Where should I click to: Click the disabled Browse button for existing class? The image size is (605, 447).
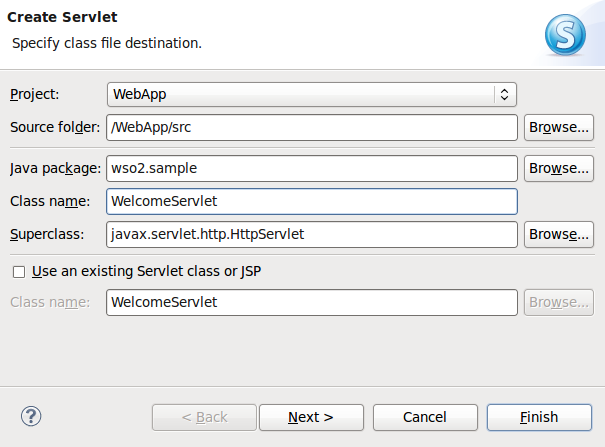coord(559,302)
